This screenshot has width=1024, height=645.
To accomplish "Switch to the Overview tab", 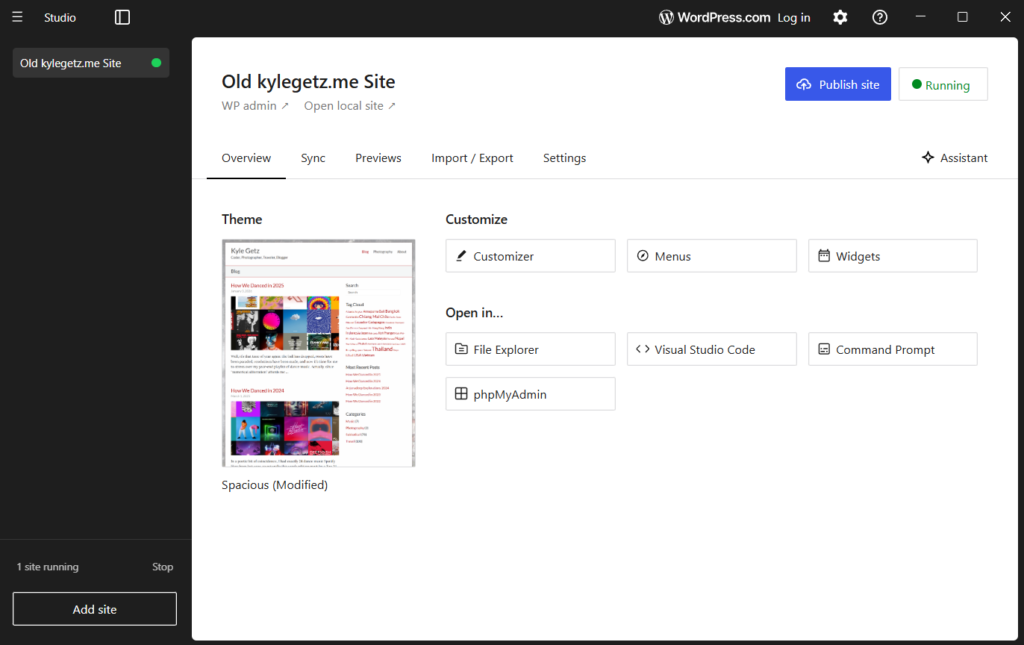I will click(x=246, y=158).
